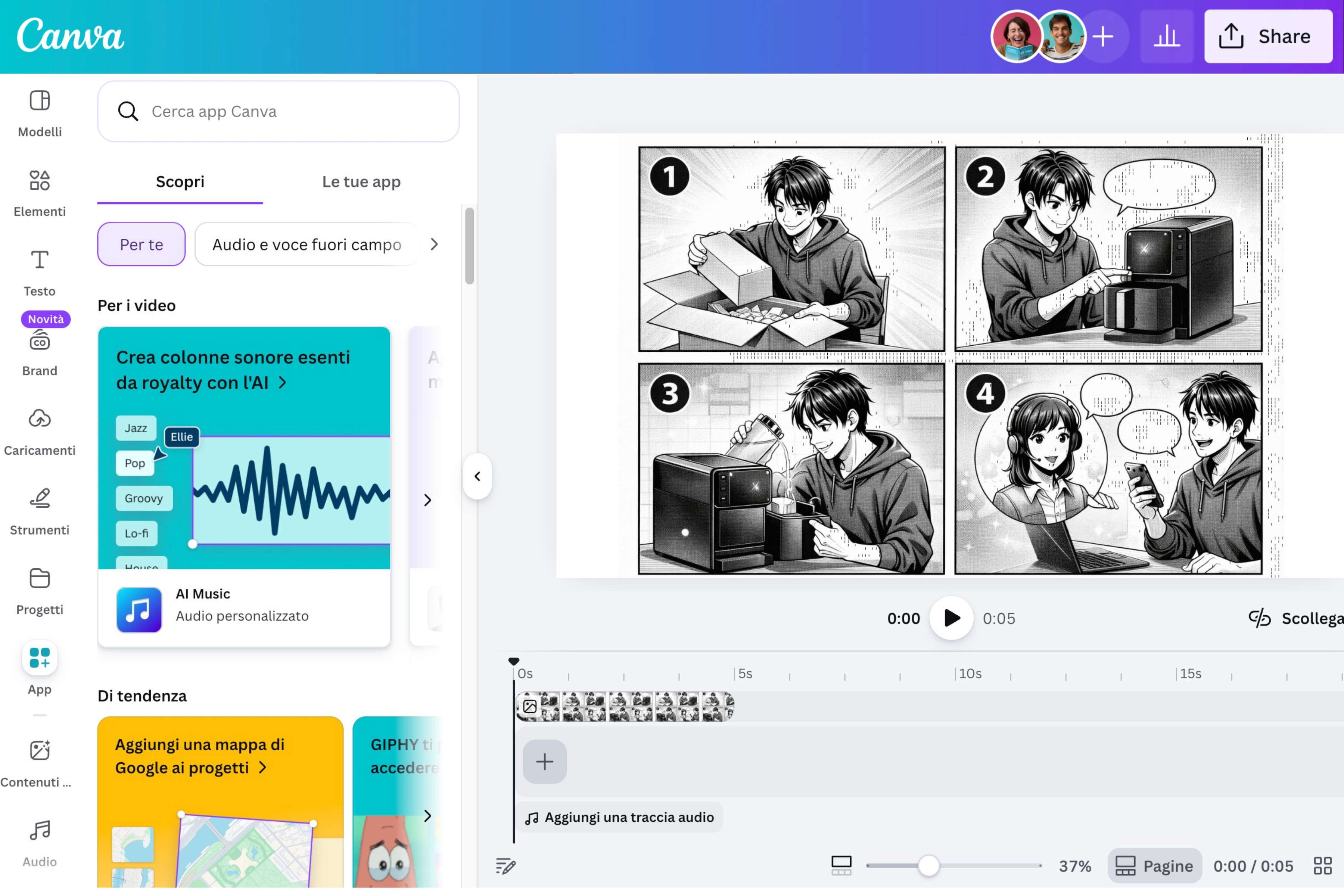1344x896 pixels.
Task: Click the Canva logo
Action: click(70, 35)
